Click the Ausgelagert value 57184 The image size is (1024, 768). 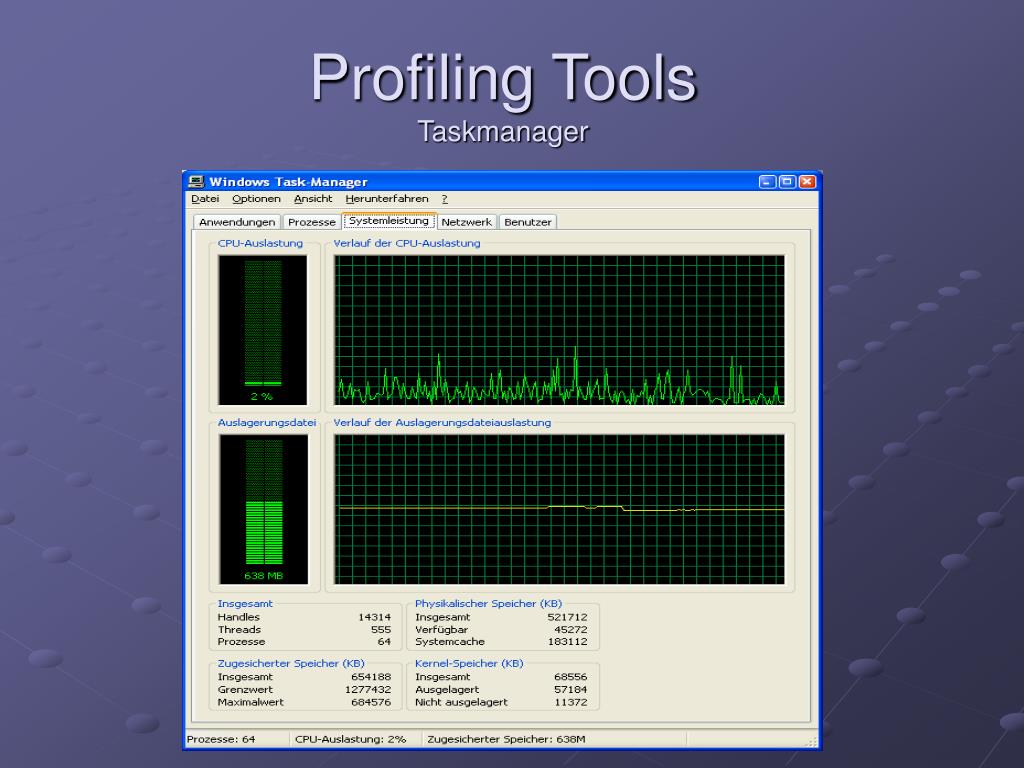click(x=571, y=690)
